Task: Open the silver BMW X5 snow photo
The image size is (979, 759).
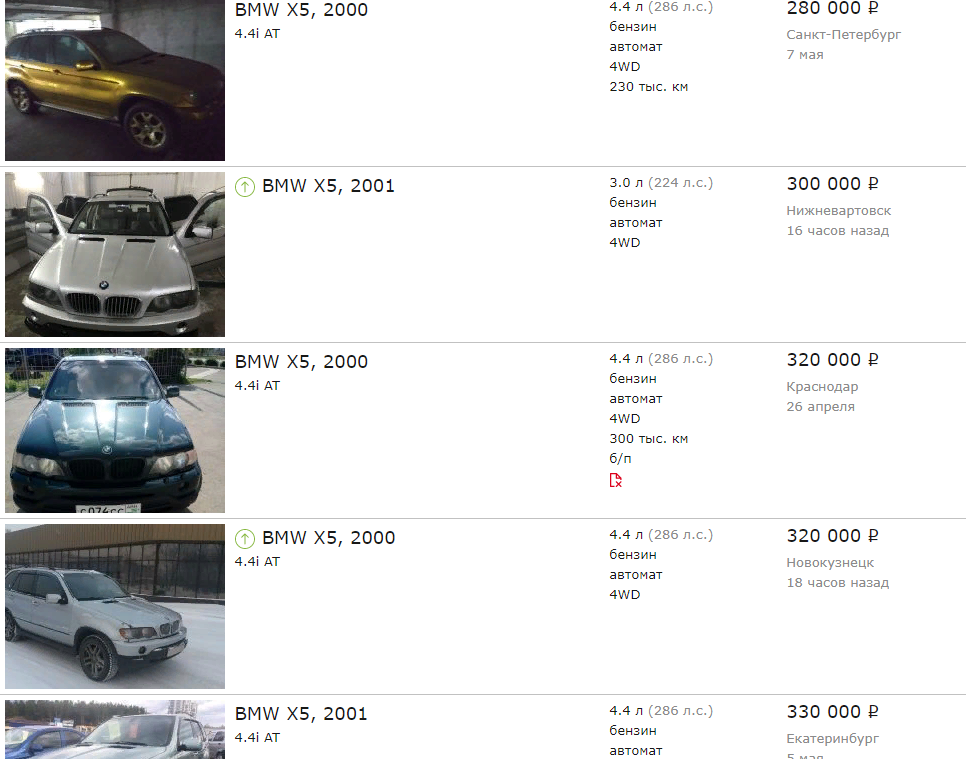Action: [x=115, y=607]
